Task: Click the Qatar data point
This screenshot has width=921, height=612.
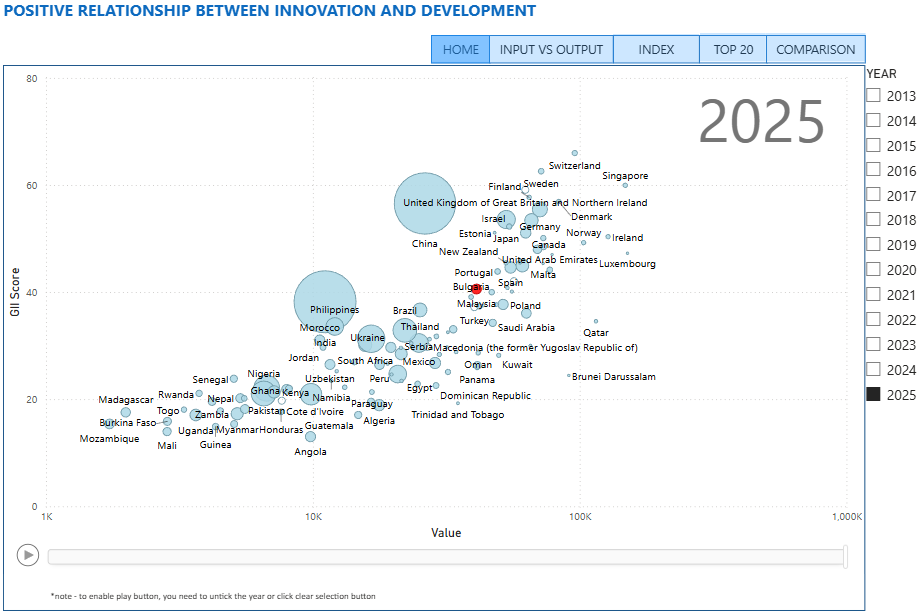Action: tap(596, 322)
